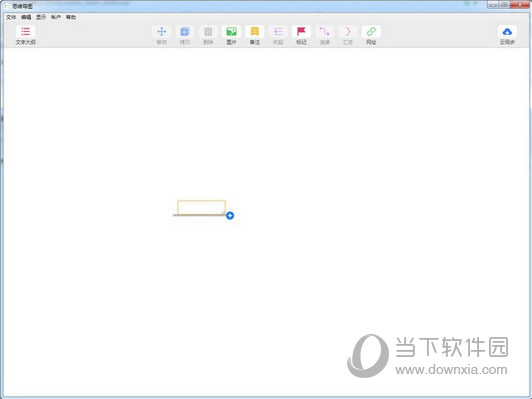Minimize the mind map window

(493, 4)
